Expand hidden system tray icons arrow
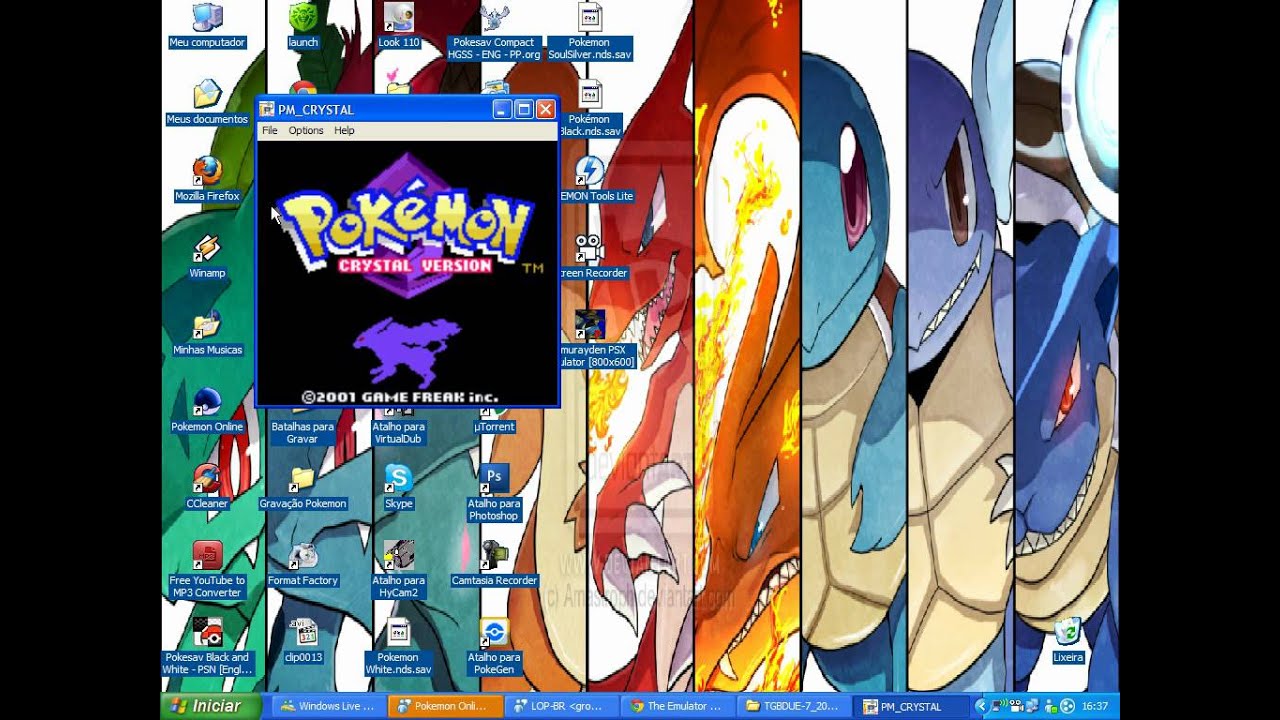Screen dimensions: 1280x720 click(981, 706)
